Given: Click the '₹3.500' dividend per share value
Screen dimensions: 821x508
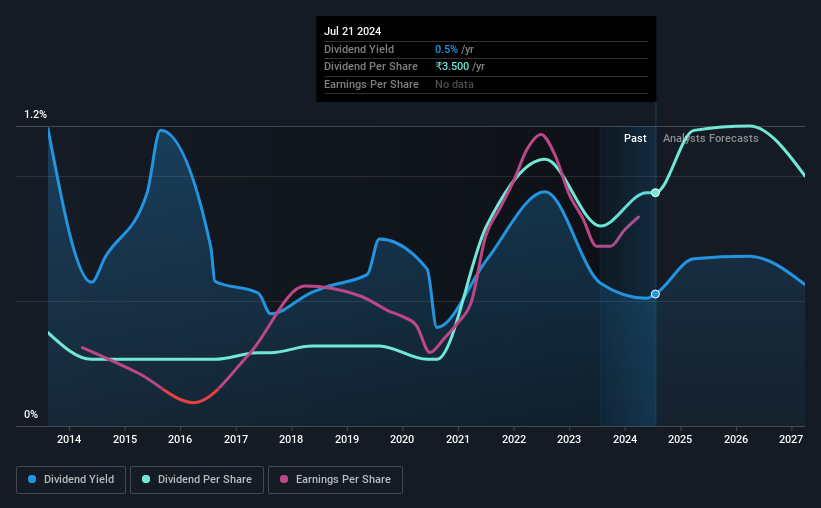Looking at the screenshot, I should point(452,67).
